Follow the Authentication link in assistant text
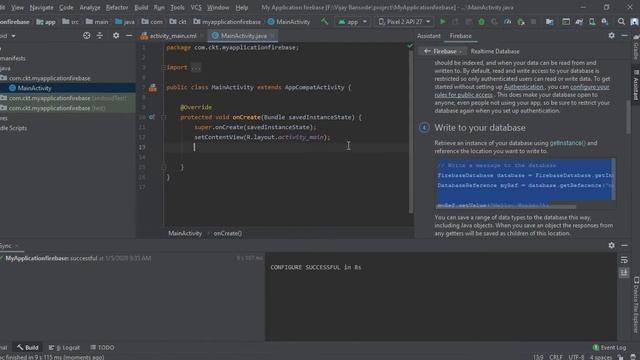Viewport: 640px width, 360px height. pos(523,87)
